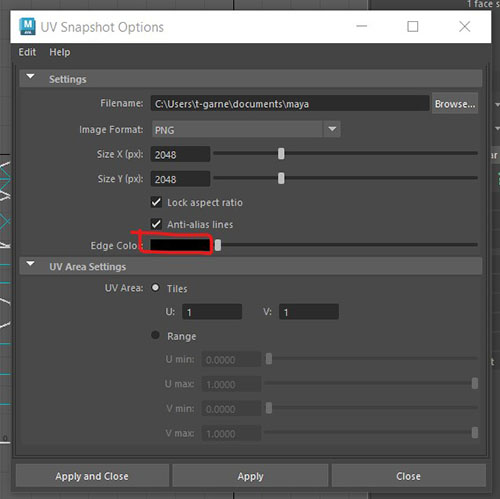Click the Anti-alias lines label
Image resolution: width=500 pixels, height=499 pixels.
pyautogui.click(x=200, y=225)
